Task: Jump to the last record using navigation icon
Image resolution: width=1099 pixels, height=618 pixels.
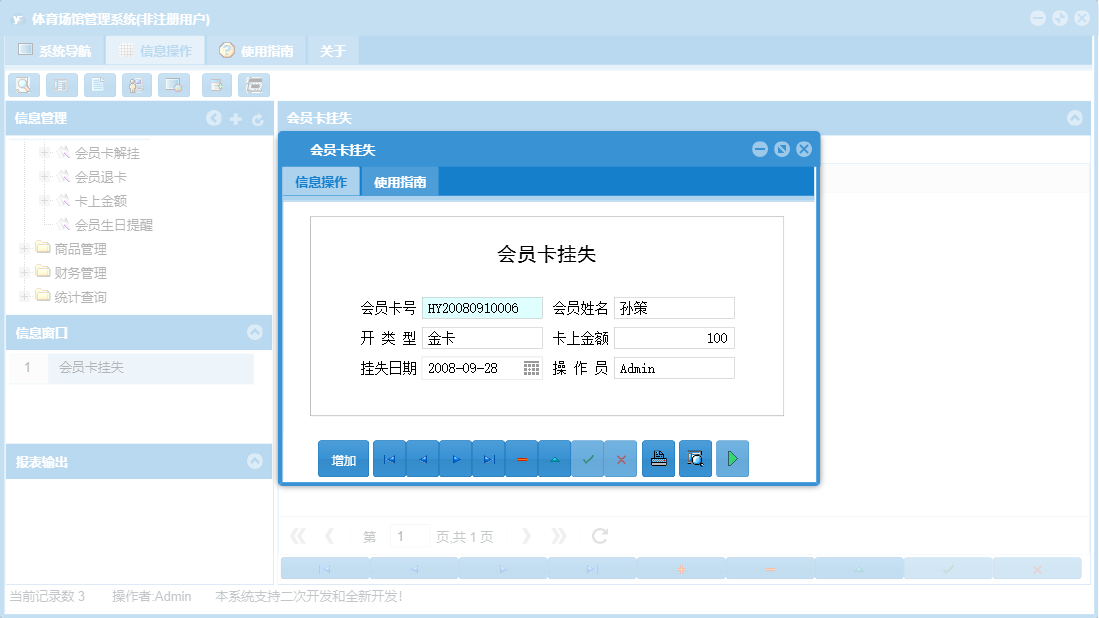Action: click(x=488, y=458)
